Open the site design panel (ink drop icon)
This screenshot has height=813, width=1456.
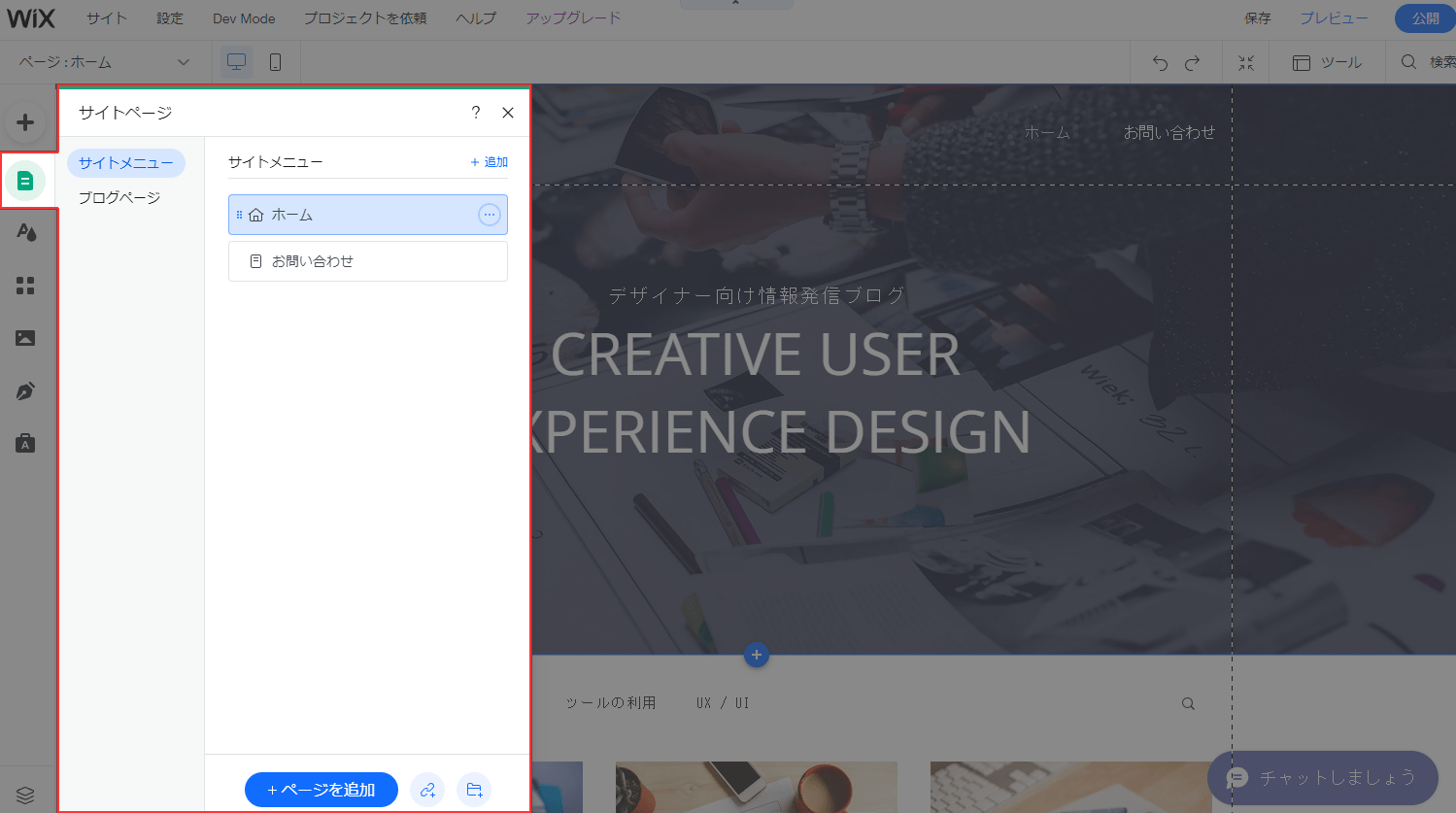pos(26,232)
